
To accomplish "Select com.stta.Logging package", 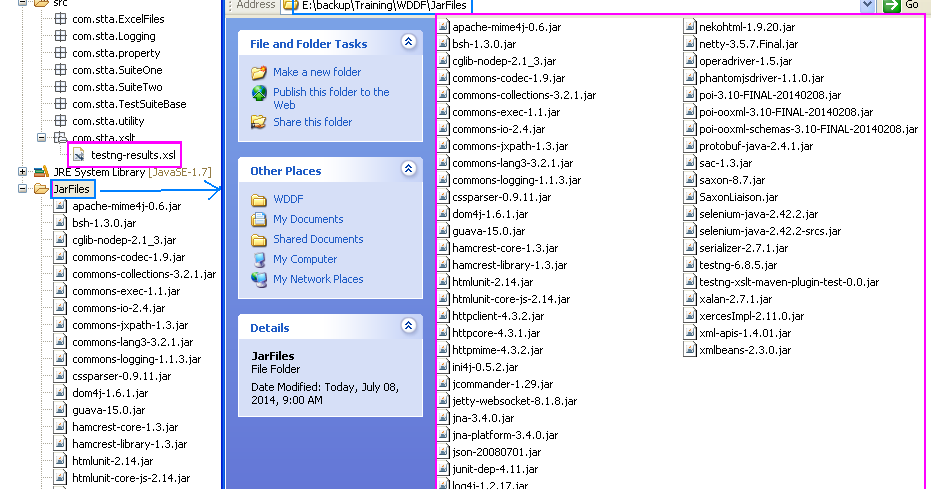I will [113, 36].
